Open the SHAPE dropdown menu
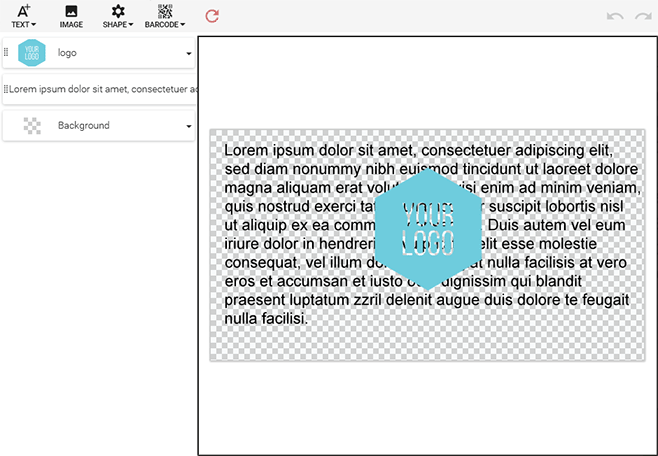Image resolution: width=658 pixels, height=456 pixels. coord(118,16)
